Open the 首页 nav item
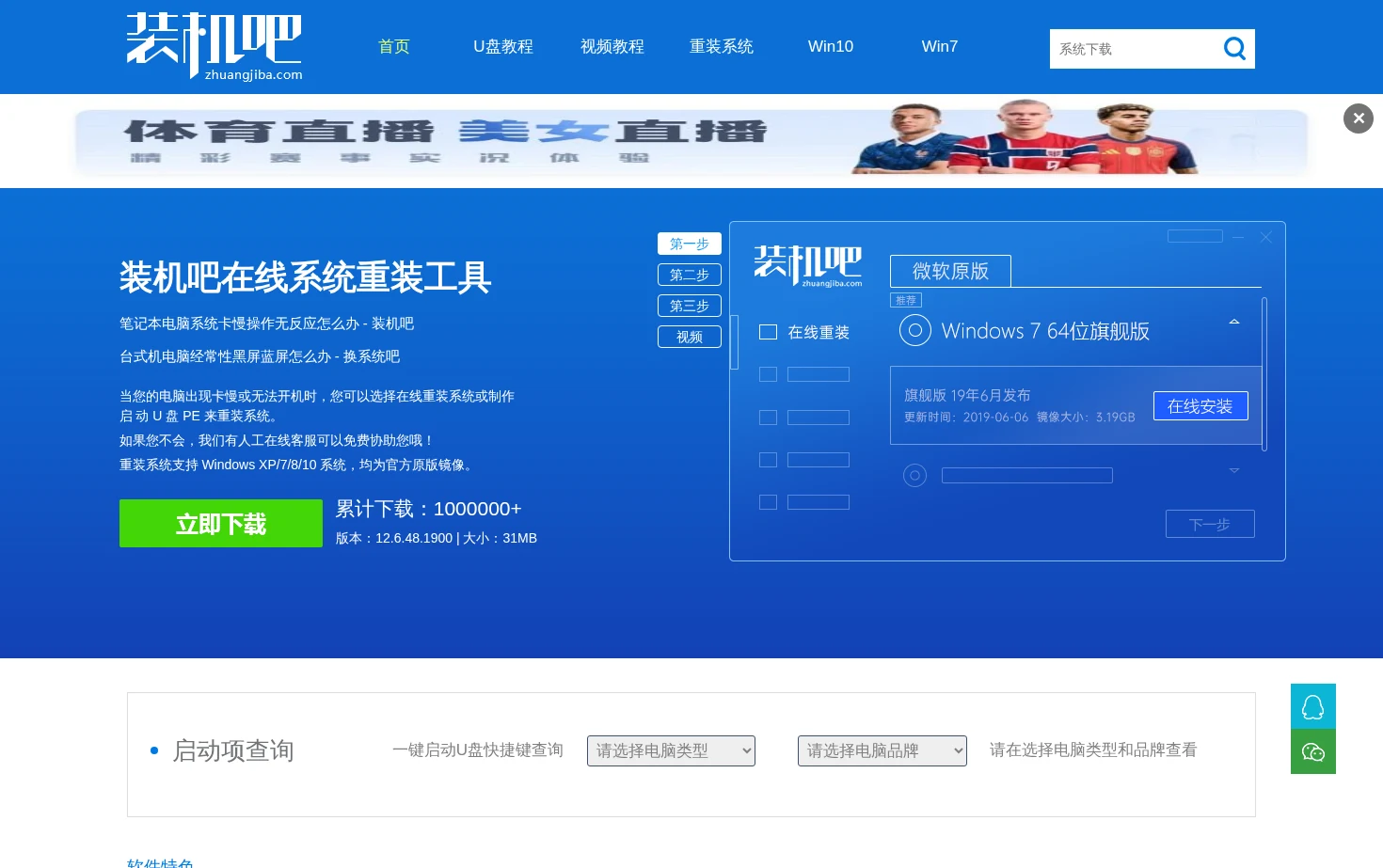The image size is (1383, 868). 394,46
